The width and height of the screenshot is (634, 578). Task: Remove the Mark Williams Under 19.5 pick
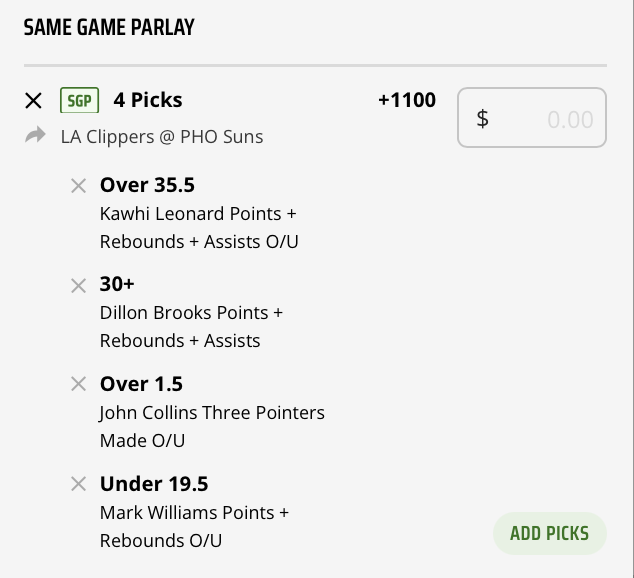78,484
